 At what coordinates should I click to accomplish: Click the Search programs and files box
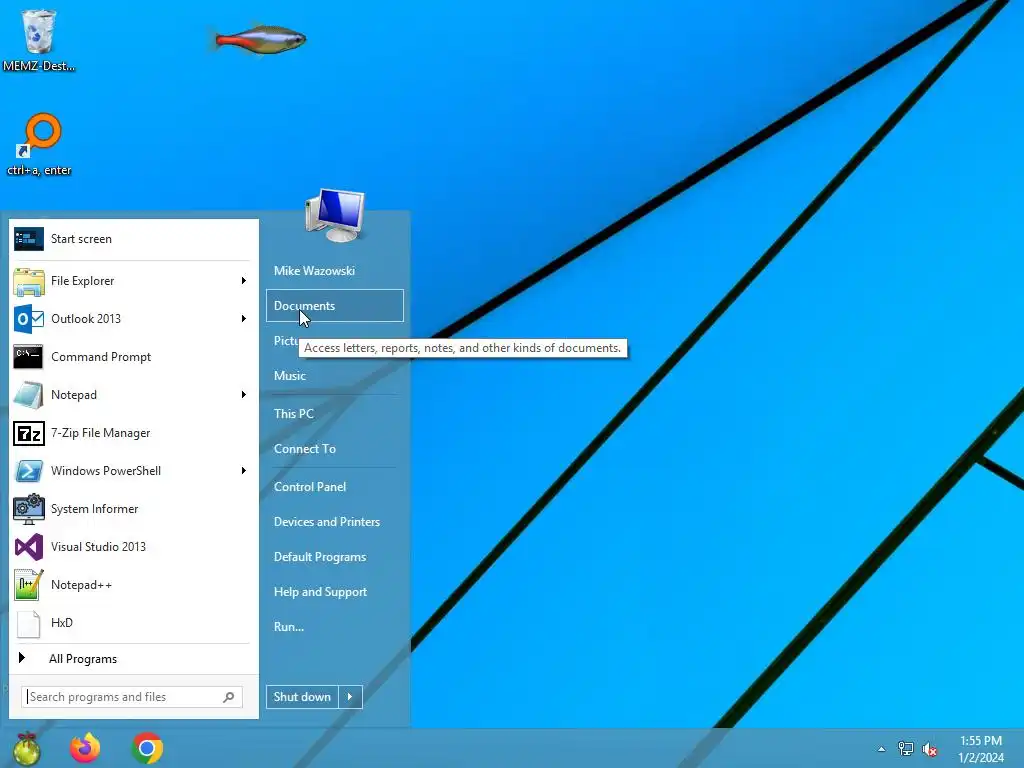[132, 697]
